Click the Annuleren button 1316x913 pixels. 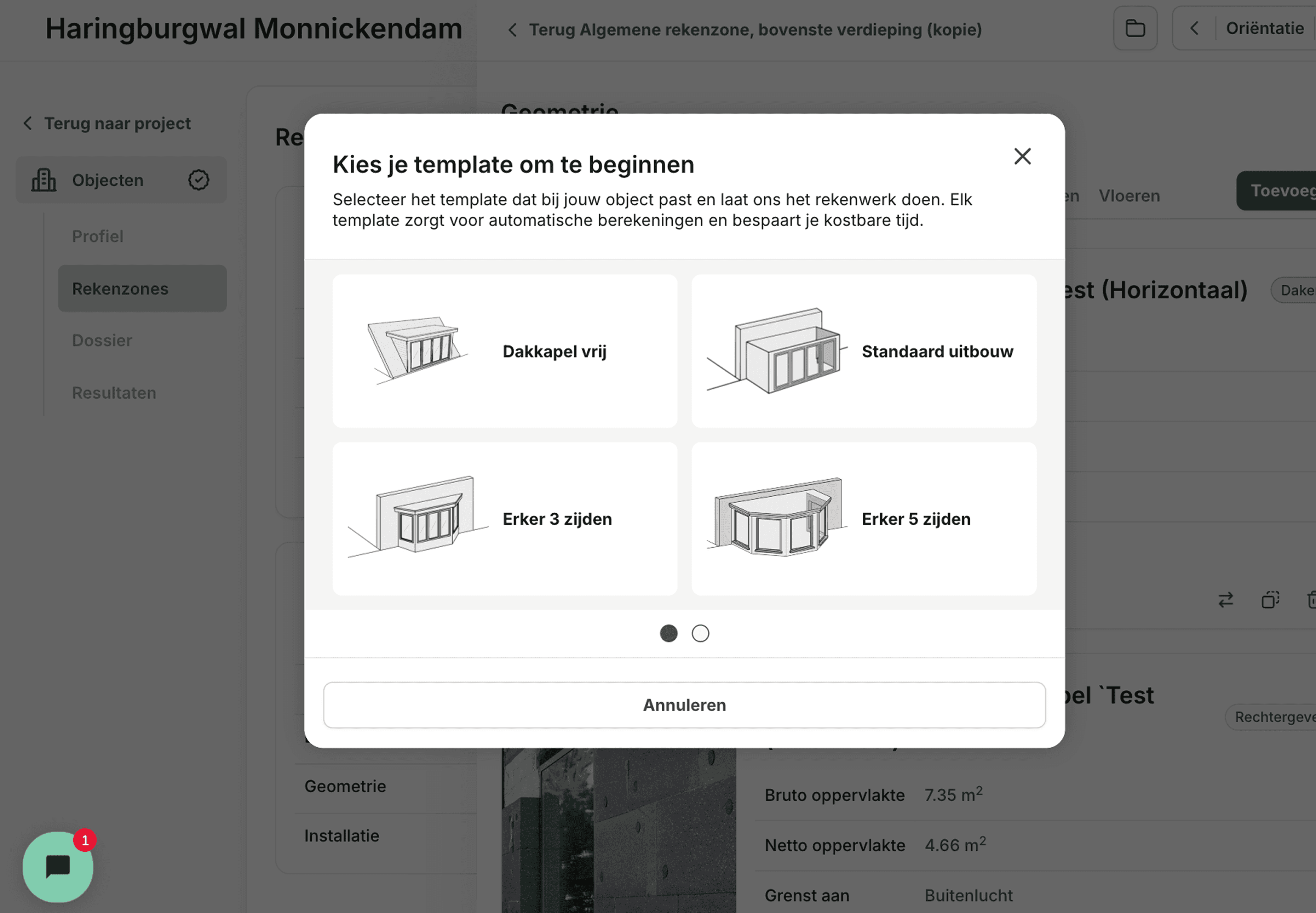(684, 705)
